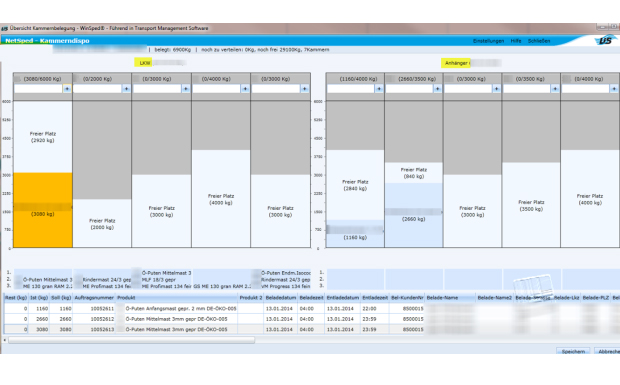Click the Speichern button
The height and width of the screenshot is (385, 620).
pos(573,351)
